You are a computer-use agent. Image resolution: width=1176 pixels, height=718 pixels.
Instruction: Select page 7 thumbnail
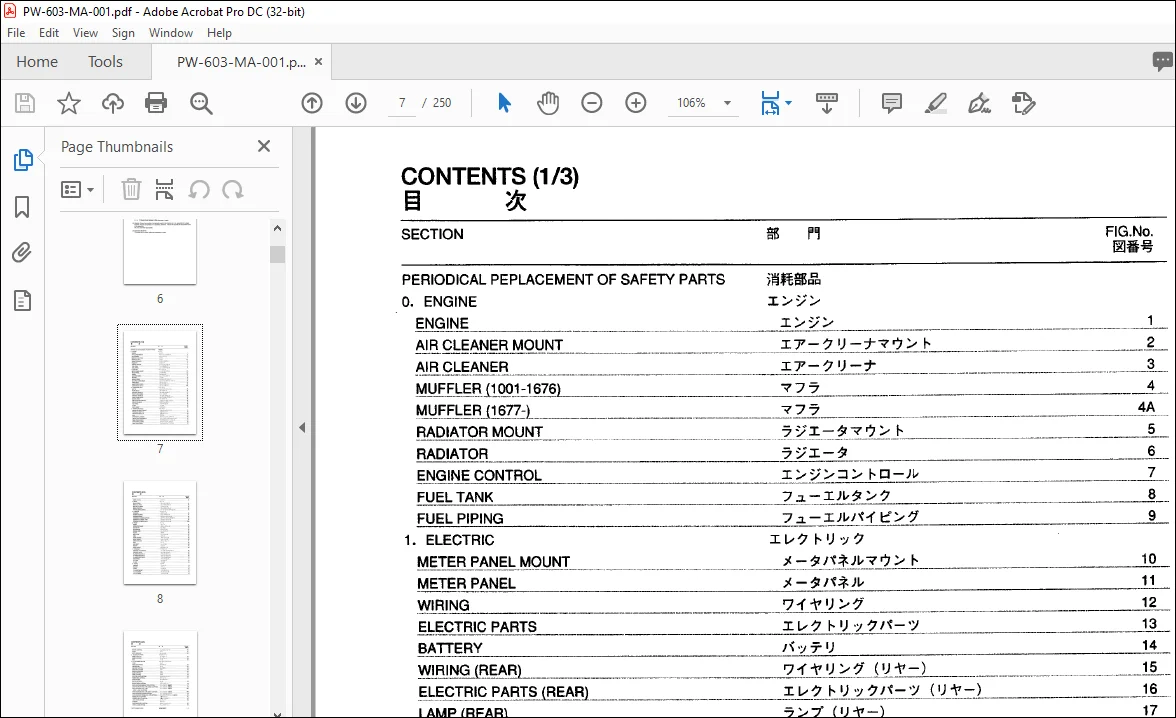(160, 383)
